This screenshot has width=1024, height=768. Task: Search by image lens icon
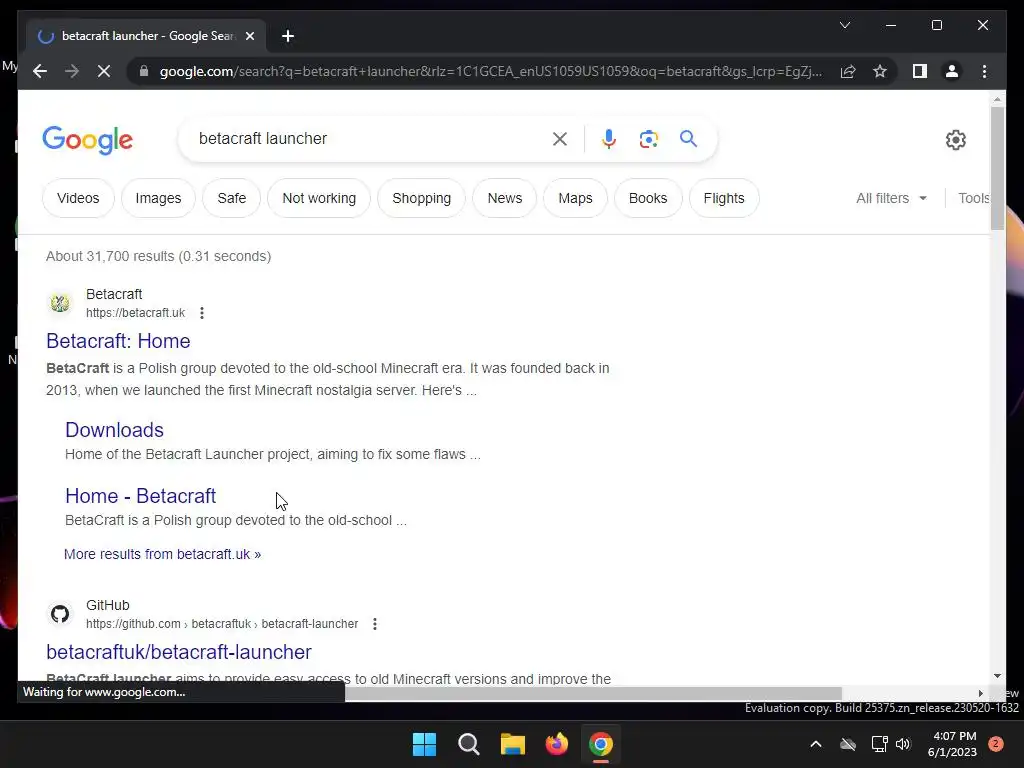tap(648, 138)
